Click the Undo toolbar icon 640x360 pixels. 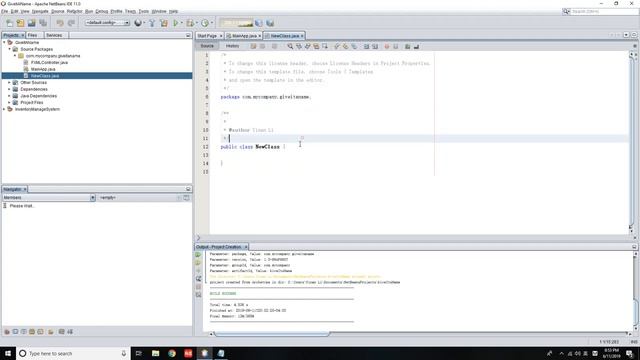[60, 23]
